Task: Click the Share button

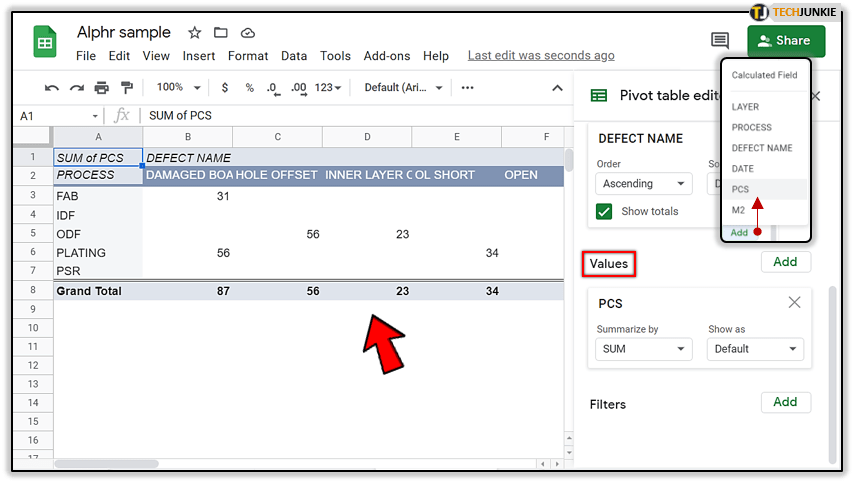Action: click(786, 41)
